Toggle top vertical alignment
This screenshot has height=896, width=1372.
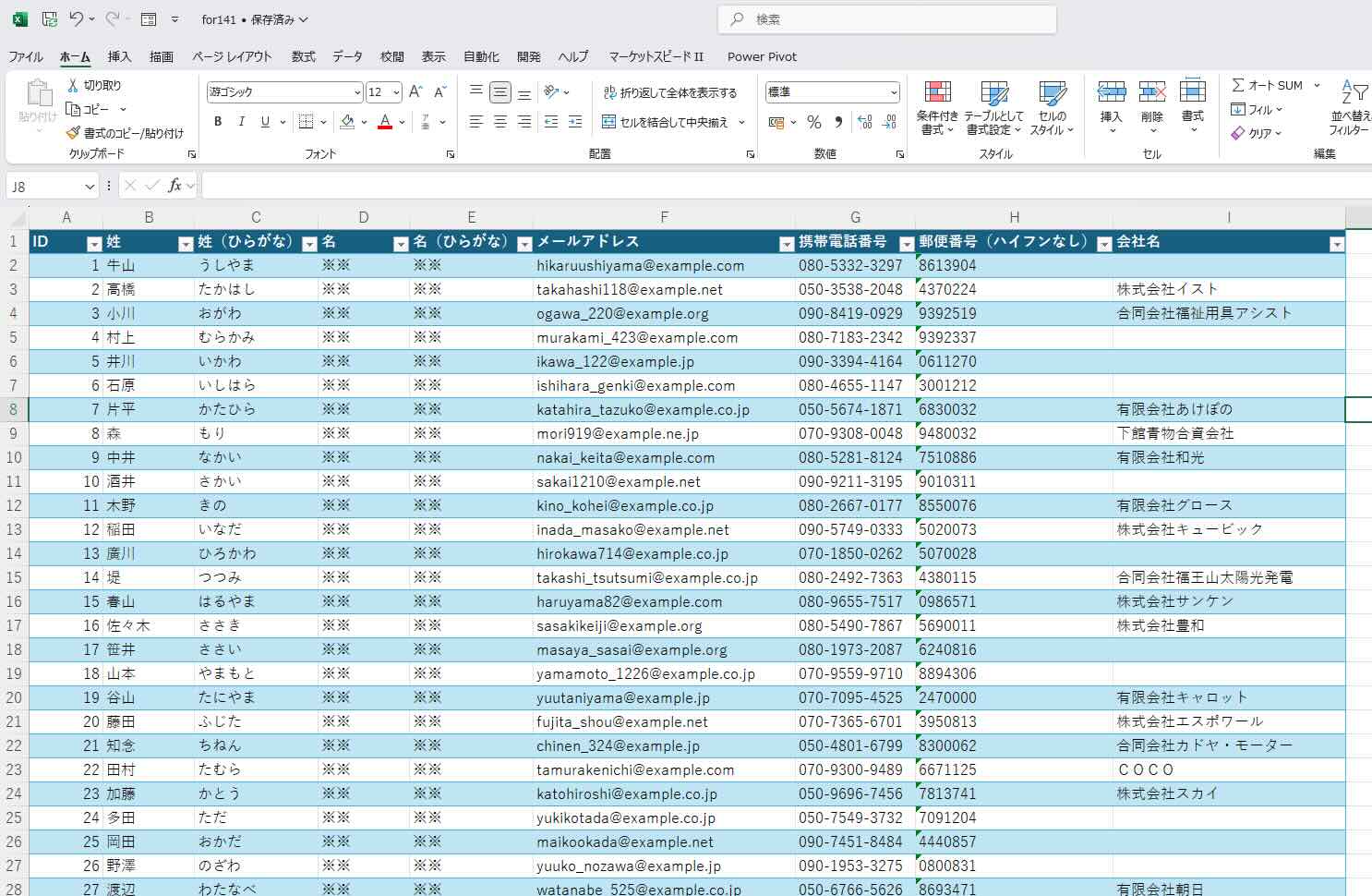click(476, 91)
